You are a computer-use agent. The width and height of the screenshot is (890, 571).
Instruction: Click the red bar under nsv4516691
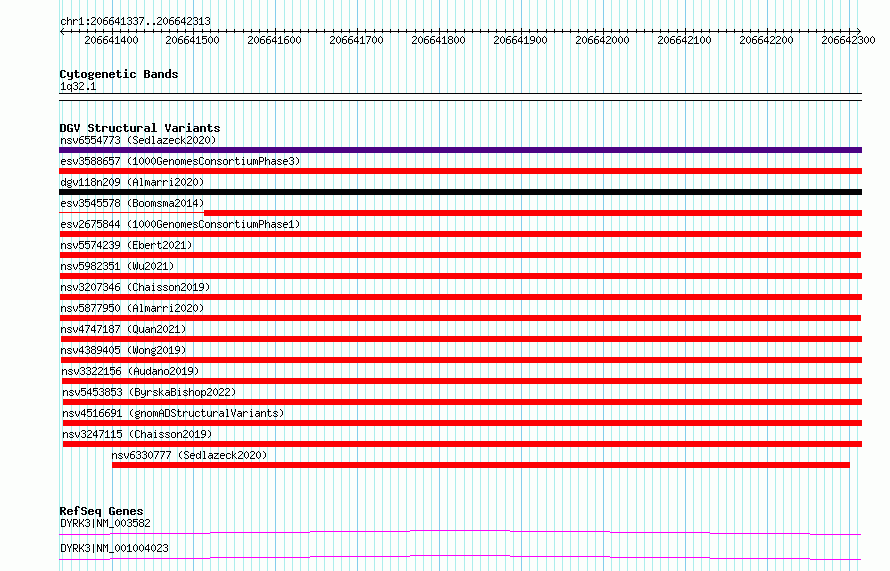tap(462, 423)
